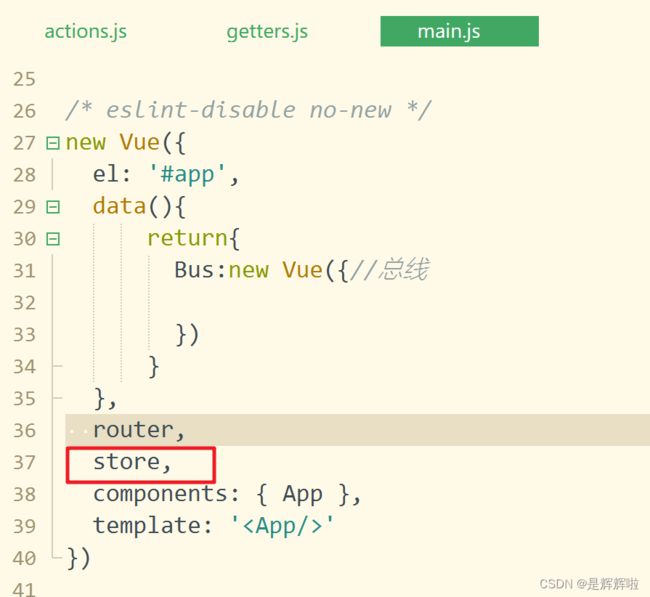Place cursor on "new Vue({" at line 27

[125, 143]
